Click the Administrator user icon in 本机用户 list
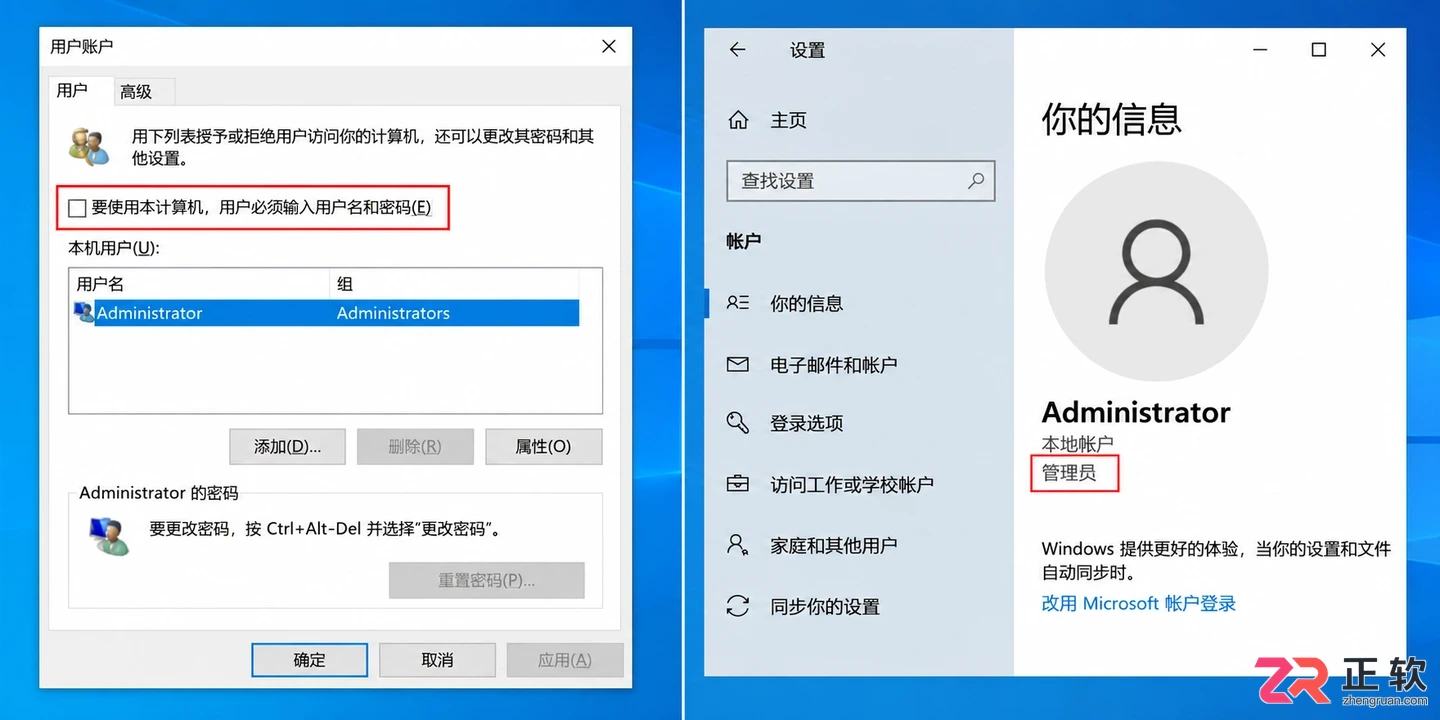 tap(83, 313)
